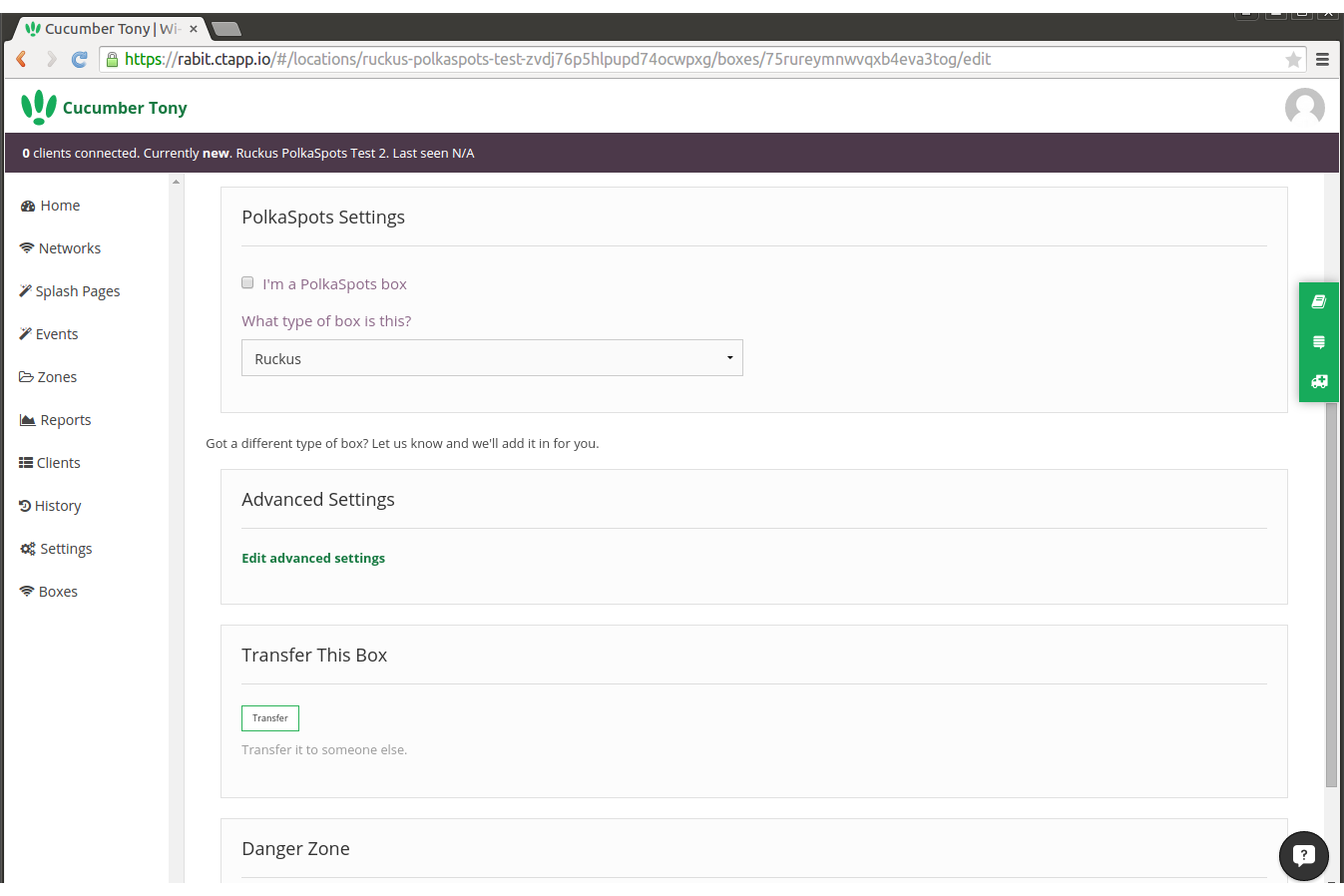Click the browser address bar URL
The image size is (1344, 896).
coord(558,59)
